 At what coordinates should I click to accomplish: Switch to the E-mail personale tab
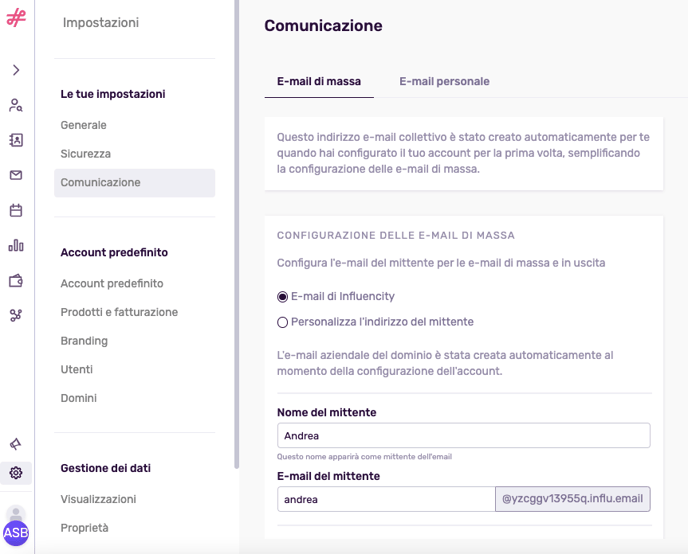(444, 81)
